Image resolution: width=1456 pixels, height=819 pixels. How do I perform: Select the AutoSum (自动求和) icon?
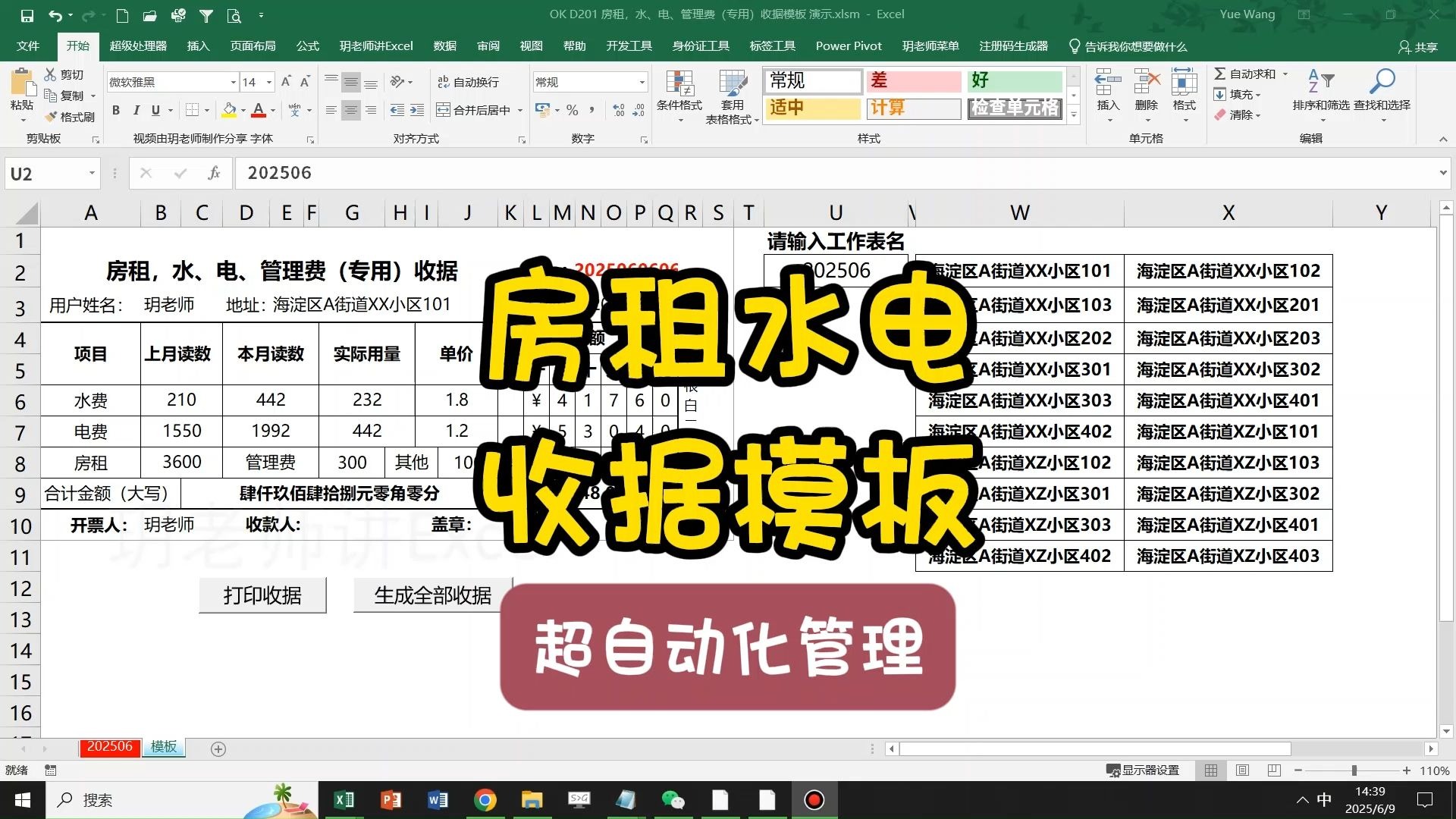point(1222,74)
